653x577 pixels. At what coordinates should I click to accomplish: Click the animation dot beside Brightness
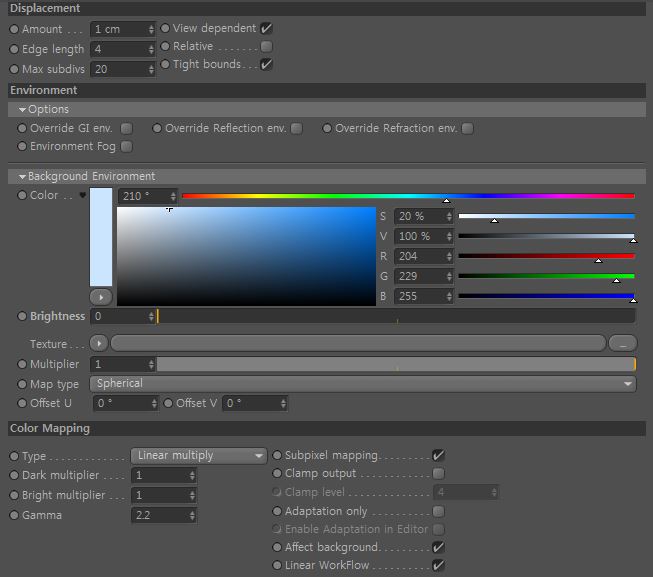pyautogui.click(x=22, y=316)
